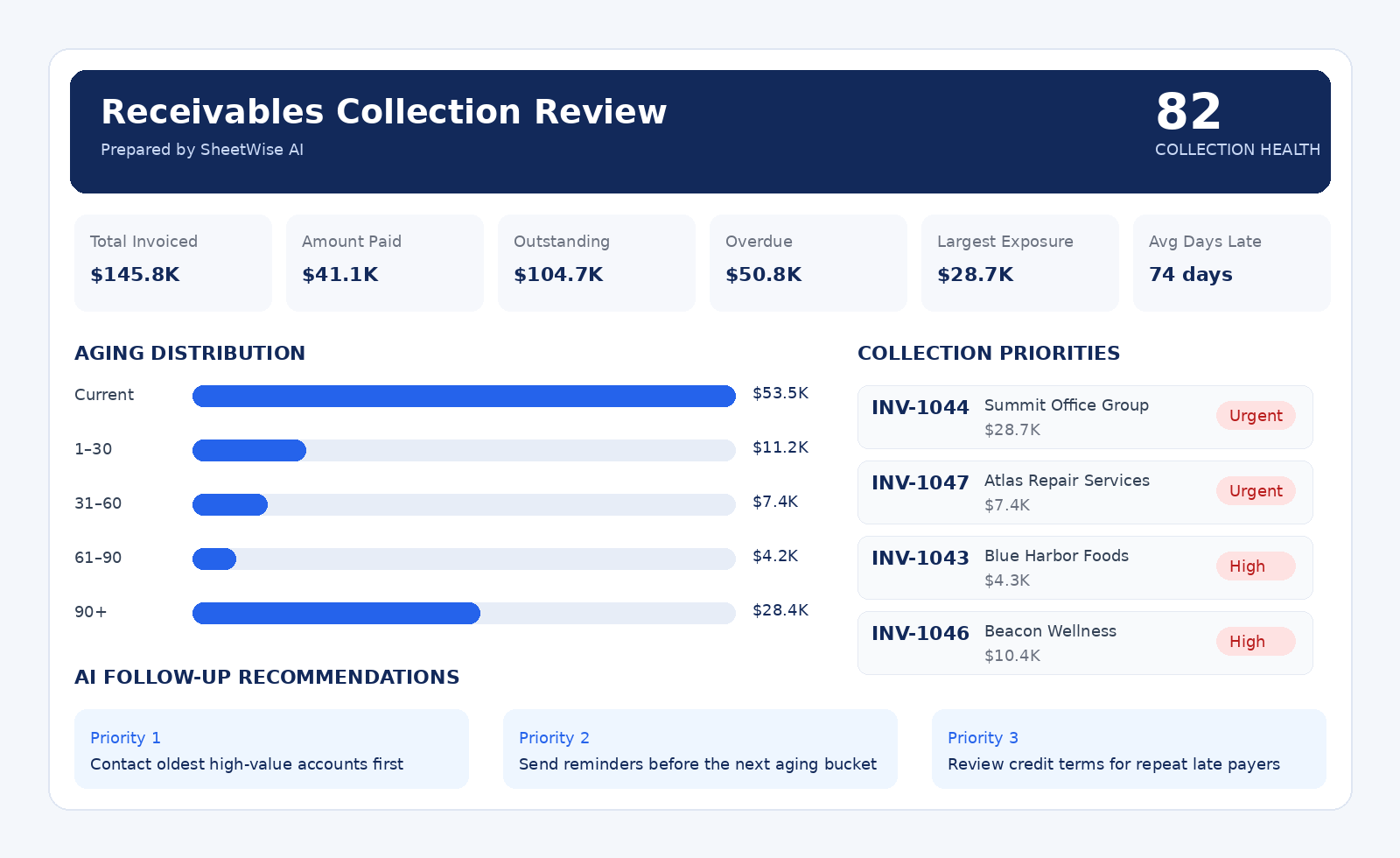This screenshot has width=1400, height=858.
Task: Open invoice INV-1047
Action: [1085, 492]
